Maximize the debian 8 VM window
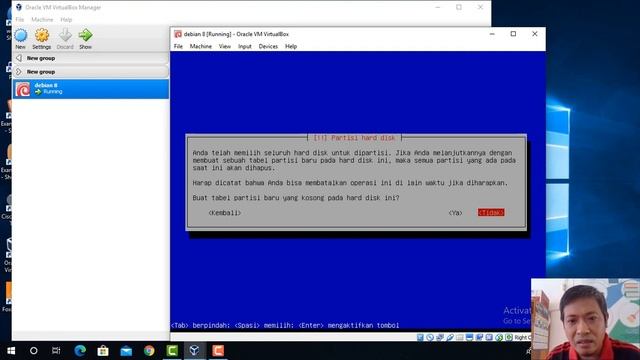Image resolution: width=640 pixels, height=360 pixels. pyautogui.click(x=513, y=34)
